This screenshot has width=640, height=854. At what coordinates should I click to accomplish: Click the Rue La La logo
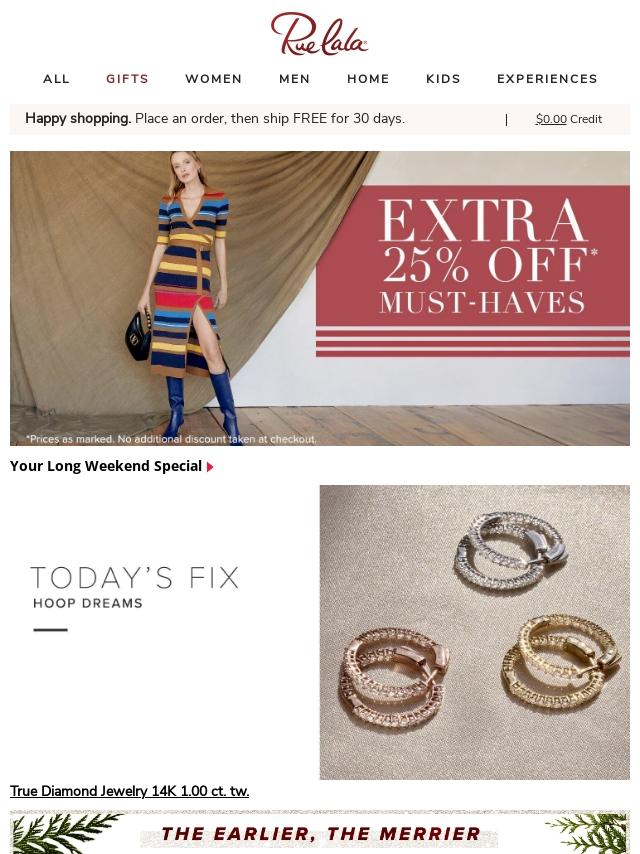coord(320,34)
